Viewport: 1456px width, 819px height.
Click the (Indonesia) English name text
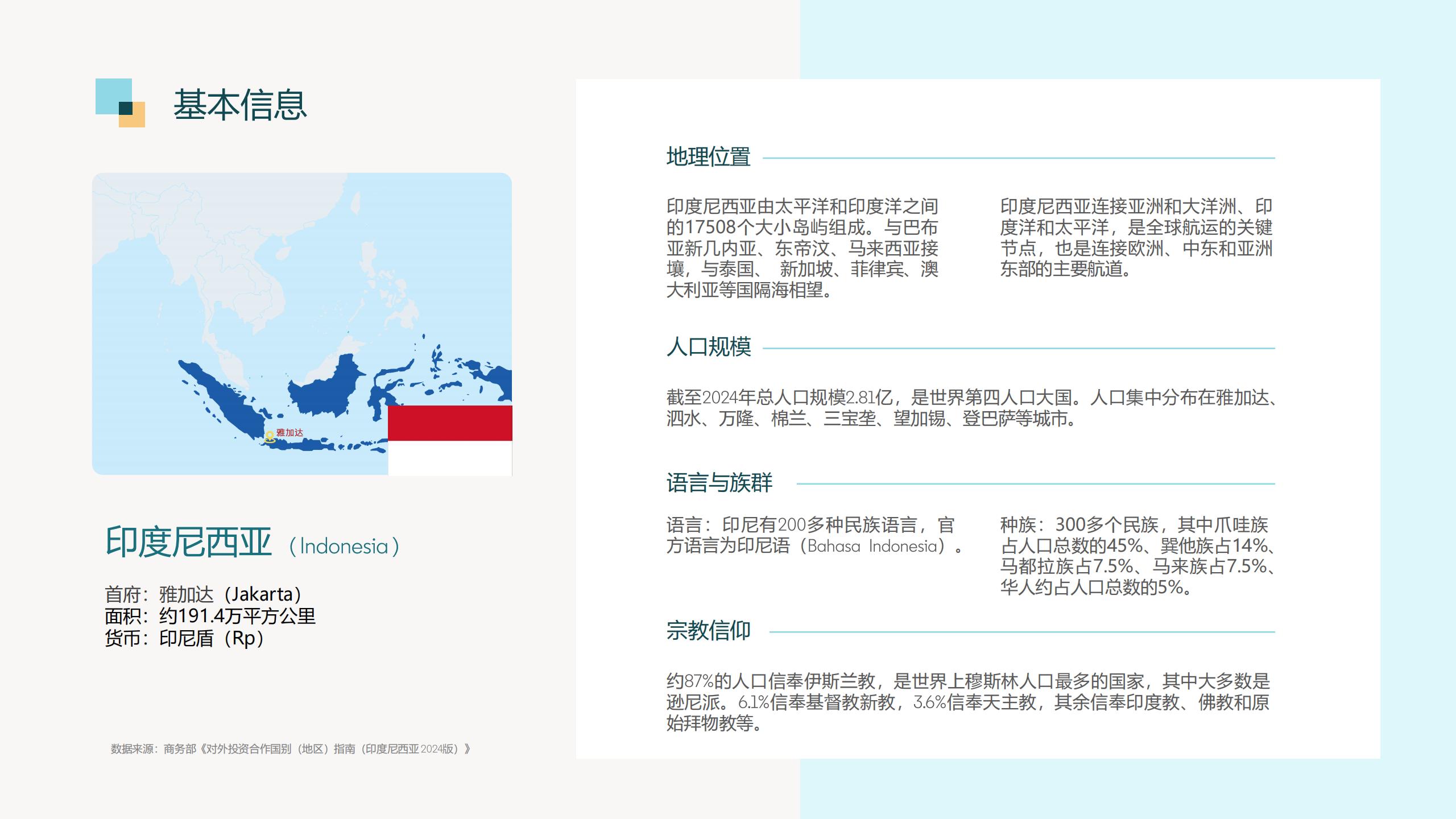(344, 547)
